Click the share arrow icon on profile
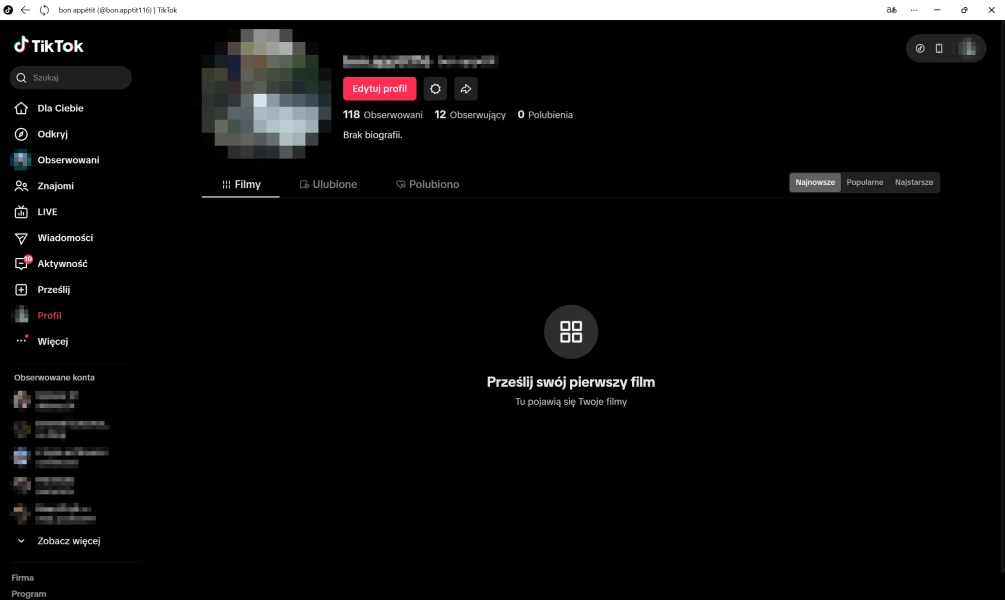The width and height of the screenshot is (1005, 600). pos(465,89)
